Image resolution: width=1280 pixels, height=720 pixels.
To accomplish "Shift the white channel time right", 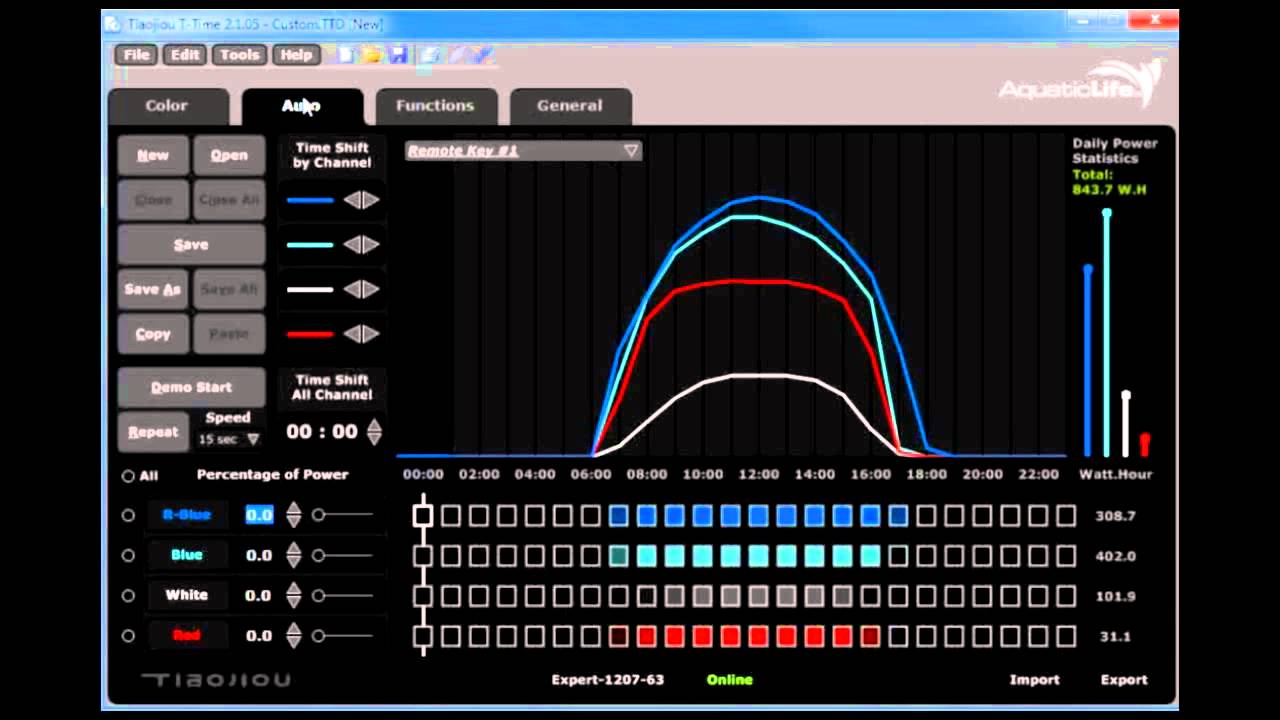I will 371,290.
